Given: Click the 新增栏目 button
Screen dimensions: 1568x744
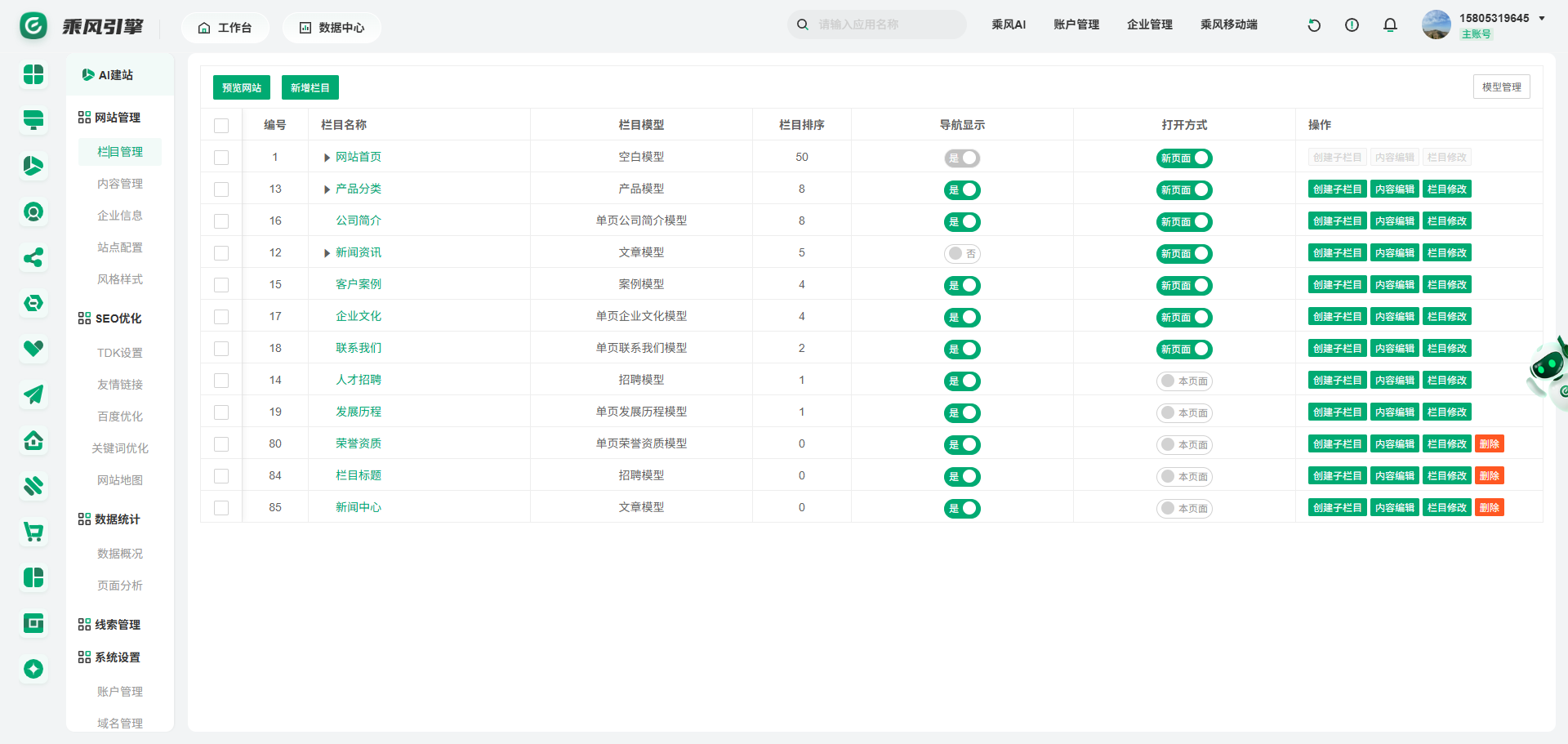Looking at the screenshot, I should click(x=310, y=87).
